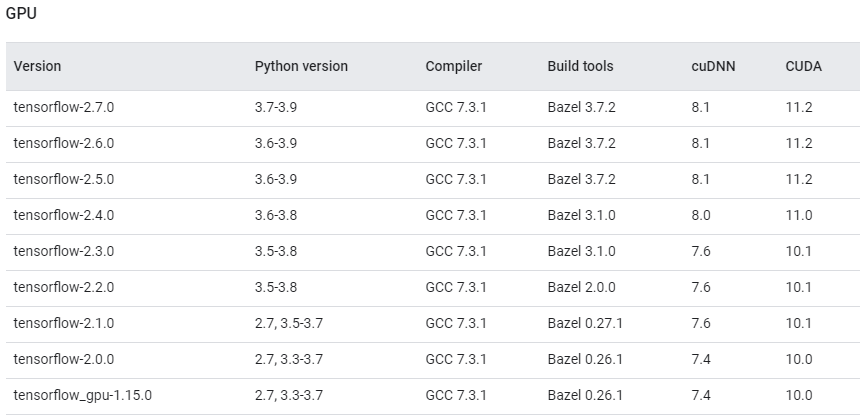The height and width of the screenshot is (420, 861).
Task: Click Python 3.5-3.8 in the tensorflow-2.2.0 row
Action: point(276,287)
